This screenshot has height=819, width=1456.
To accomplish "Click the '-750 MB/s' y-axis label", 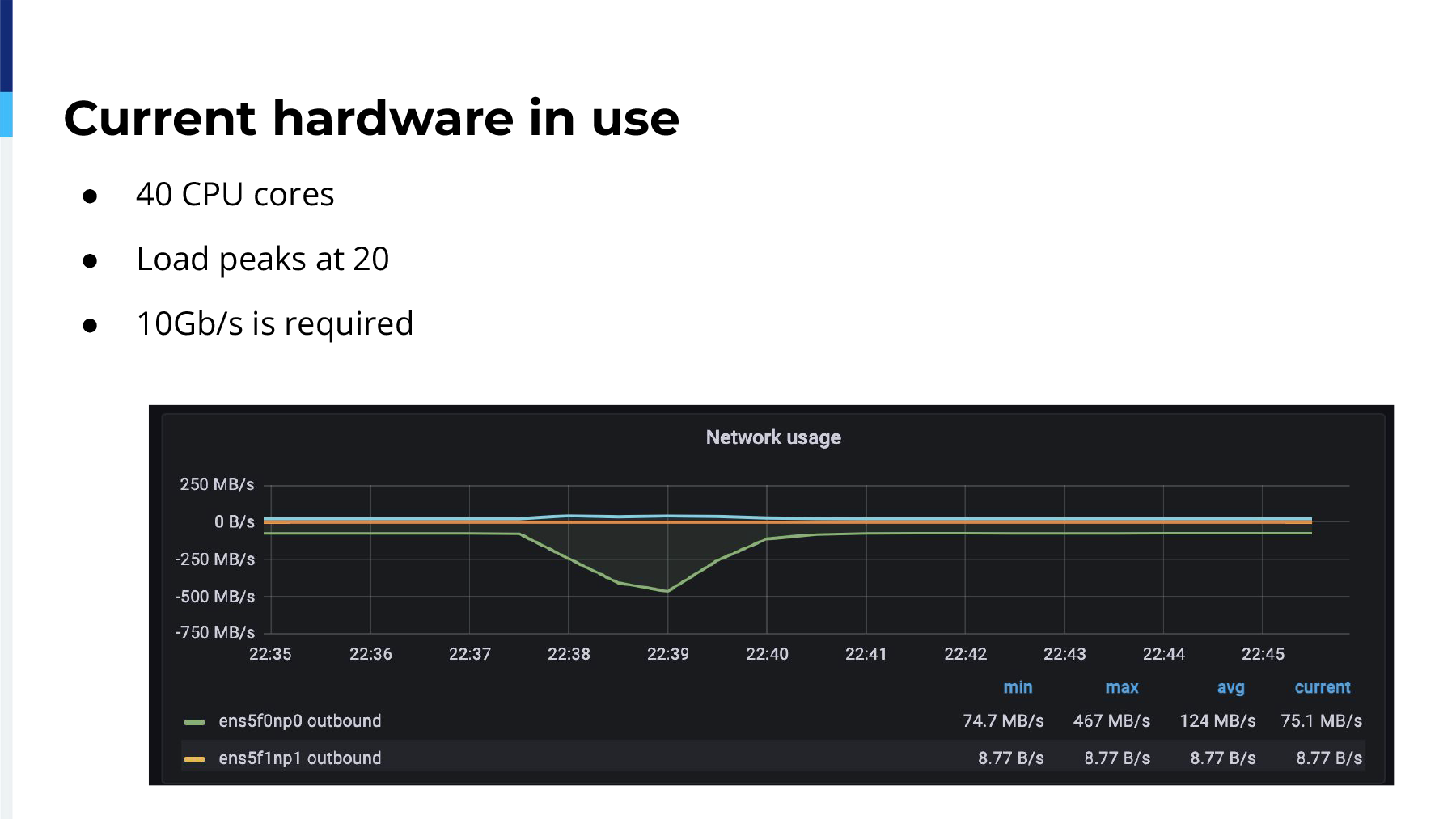I will [214, 632].
